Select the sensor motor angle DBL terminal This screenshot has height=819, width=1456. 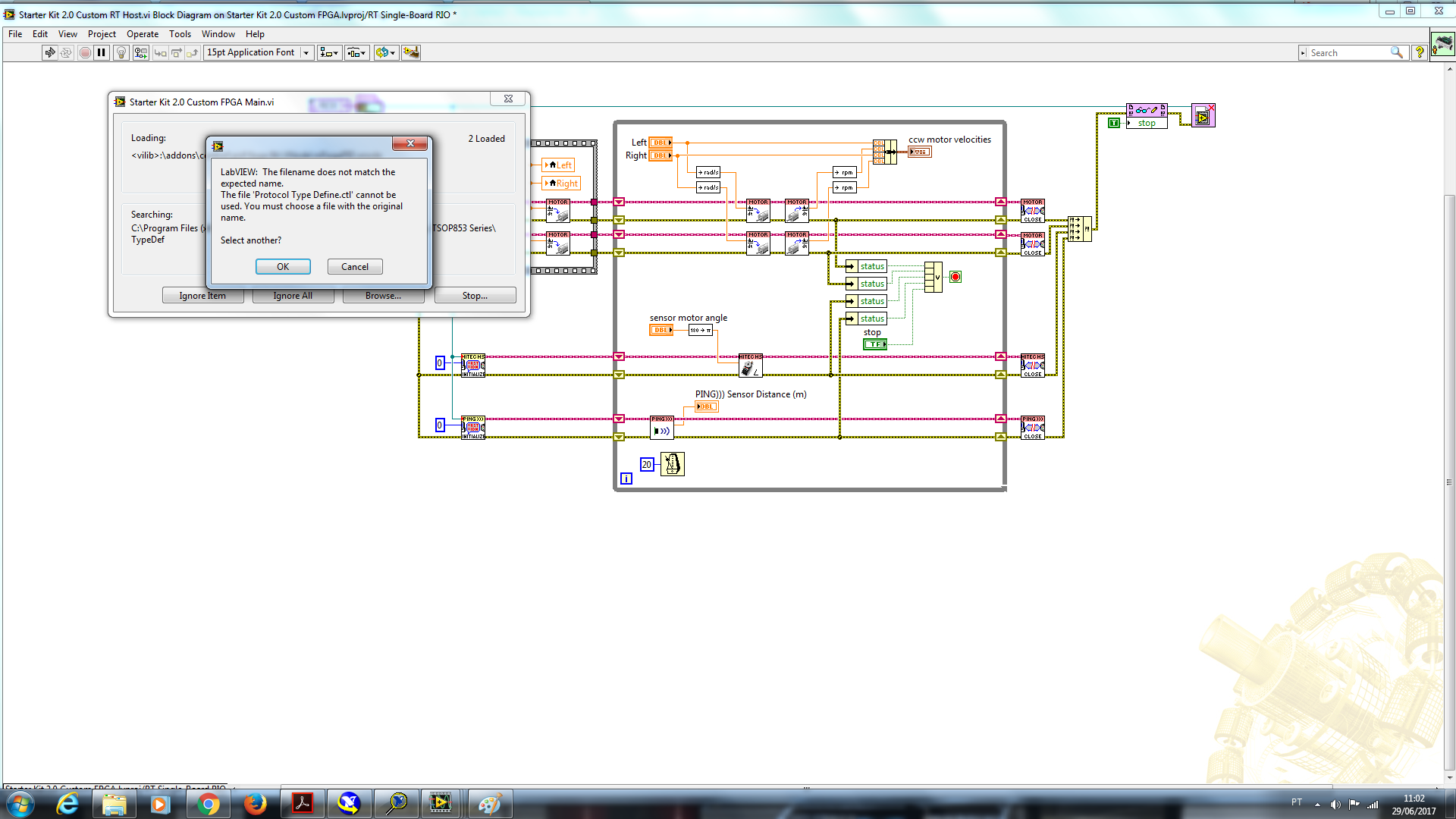661,330
